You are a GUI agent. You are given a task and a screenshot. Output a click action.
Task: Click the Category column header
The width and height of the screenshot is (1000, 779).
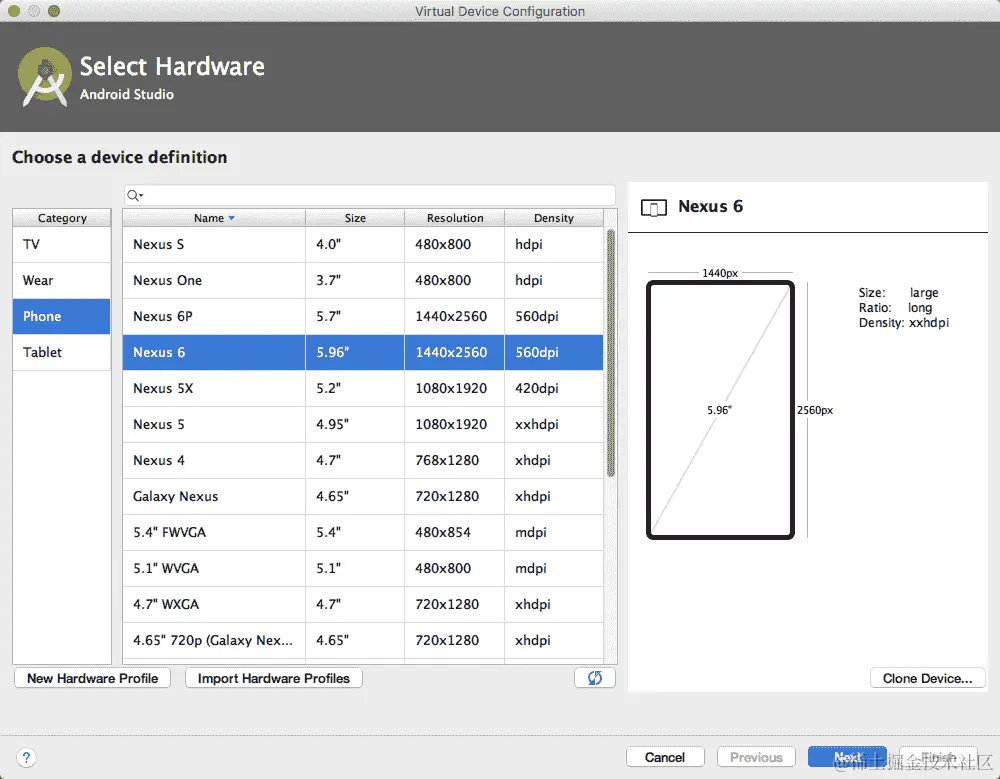coord(62,218)
